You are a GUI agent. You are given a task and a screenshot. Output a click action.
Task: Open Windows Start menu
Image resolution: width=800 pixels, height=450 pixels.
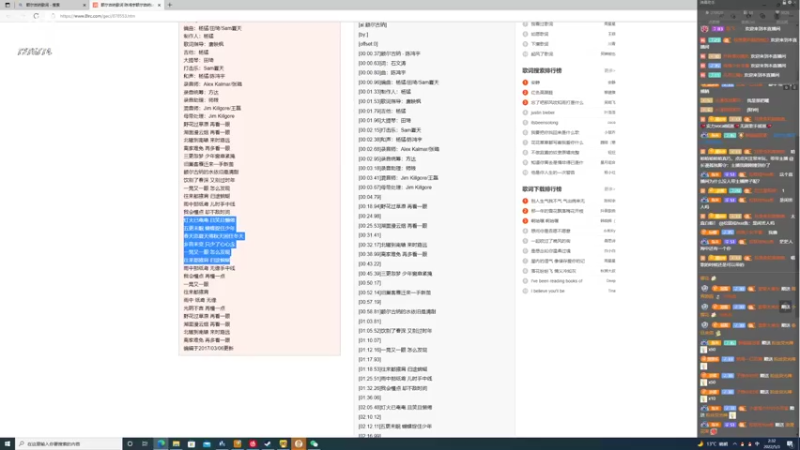tap(7, 444)
